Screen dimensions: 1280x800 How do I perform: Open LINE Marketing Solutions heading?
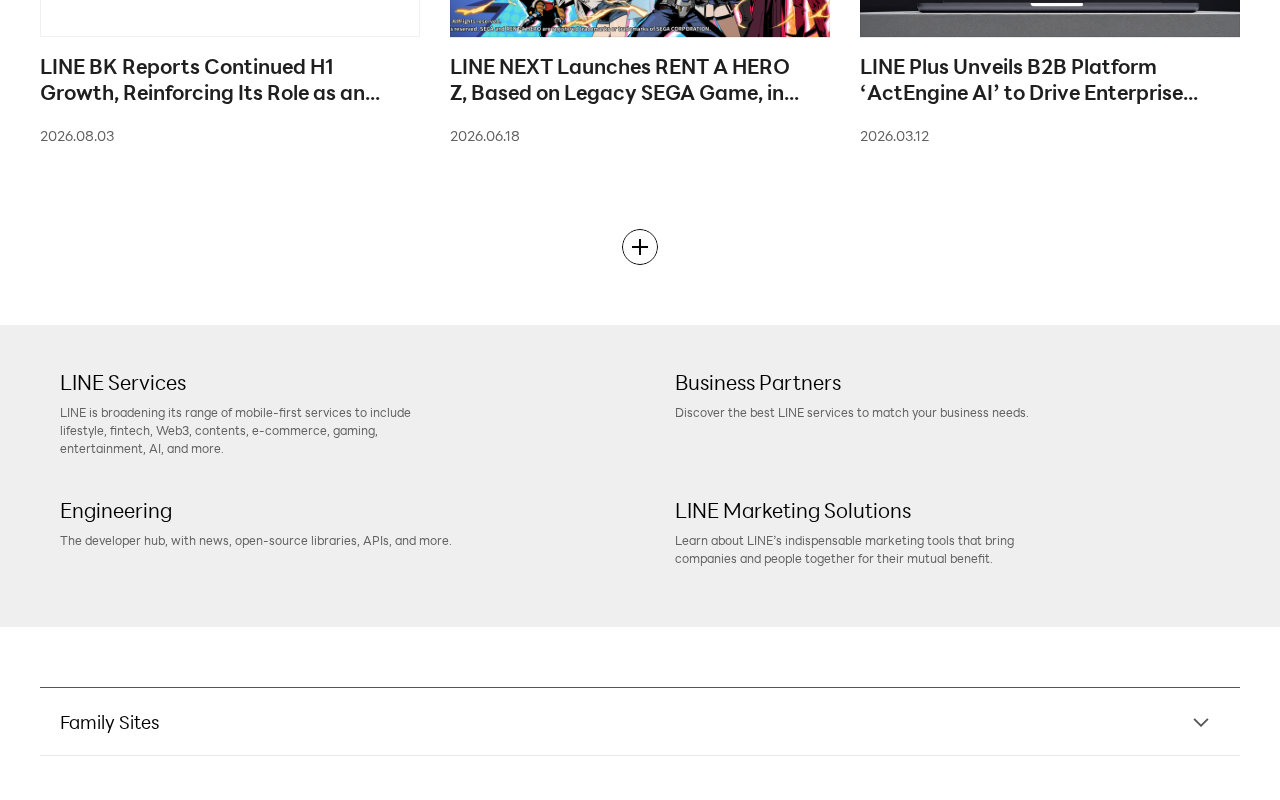point(793,511)
